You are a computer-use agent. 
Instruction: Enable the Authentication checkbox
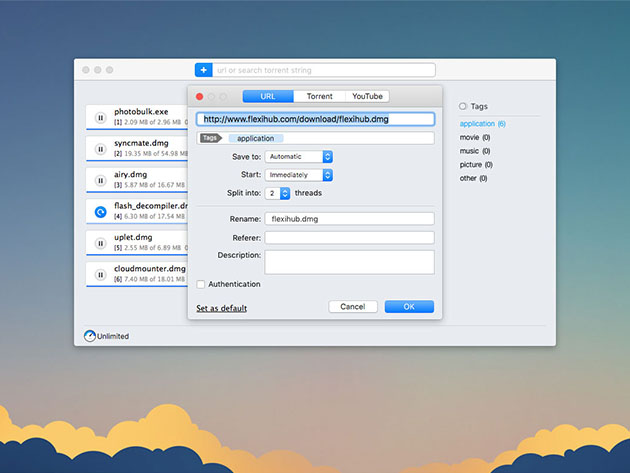coord(201,284)
